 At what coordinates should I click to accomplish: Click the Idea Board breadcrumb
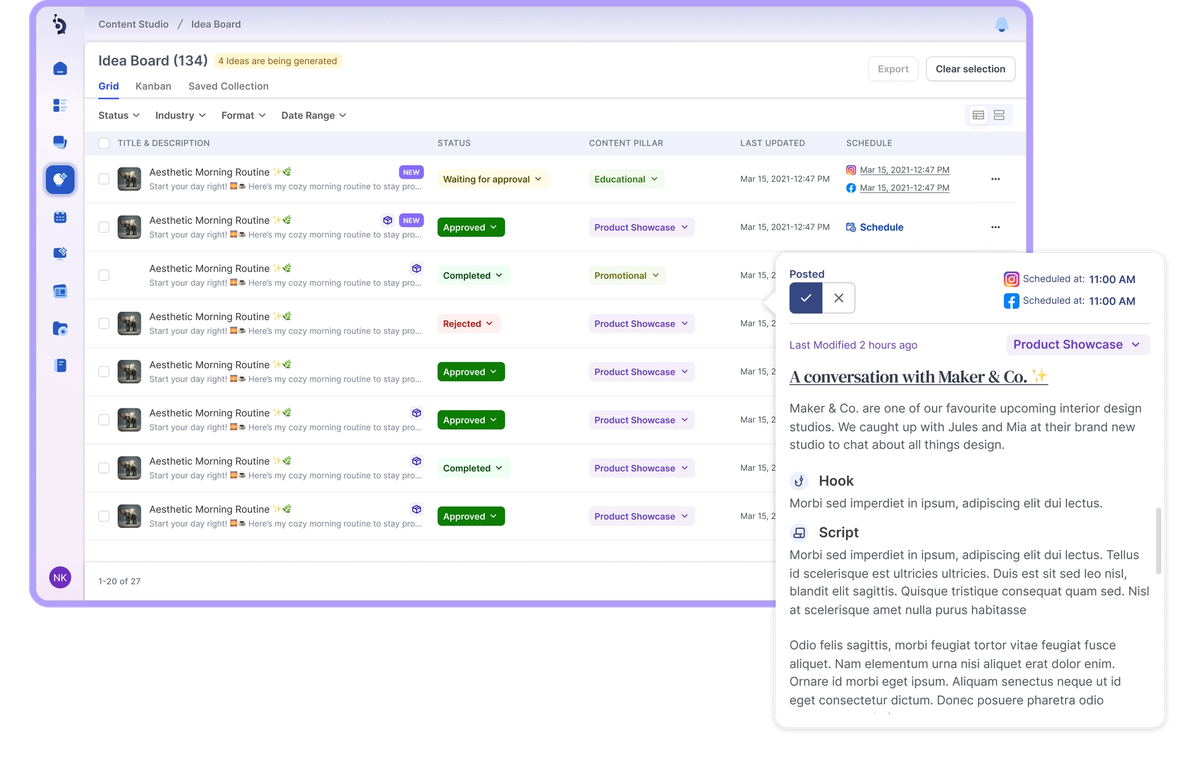[216, 24]
